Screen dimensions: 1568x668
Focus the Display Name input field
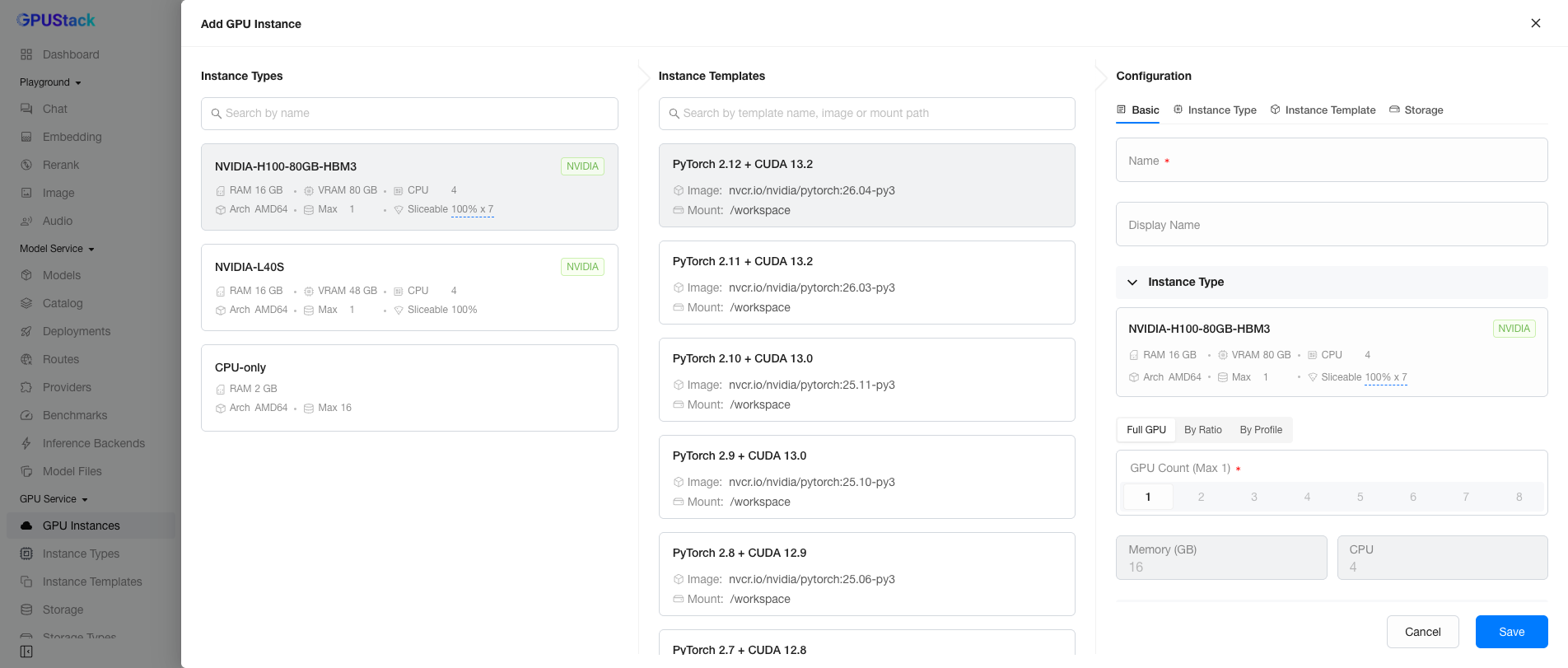[1332, 224]
